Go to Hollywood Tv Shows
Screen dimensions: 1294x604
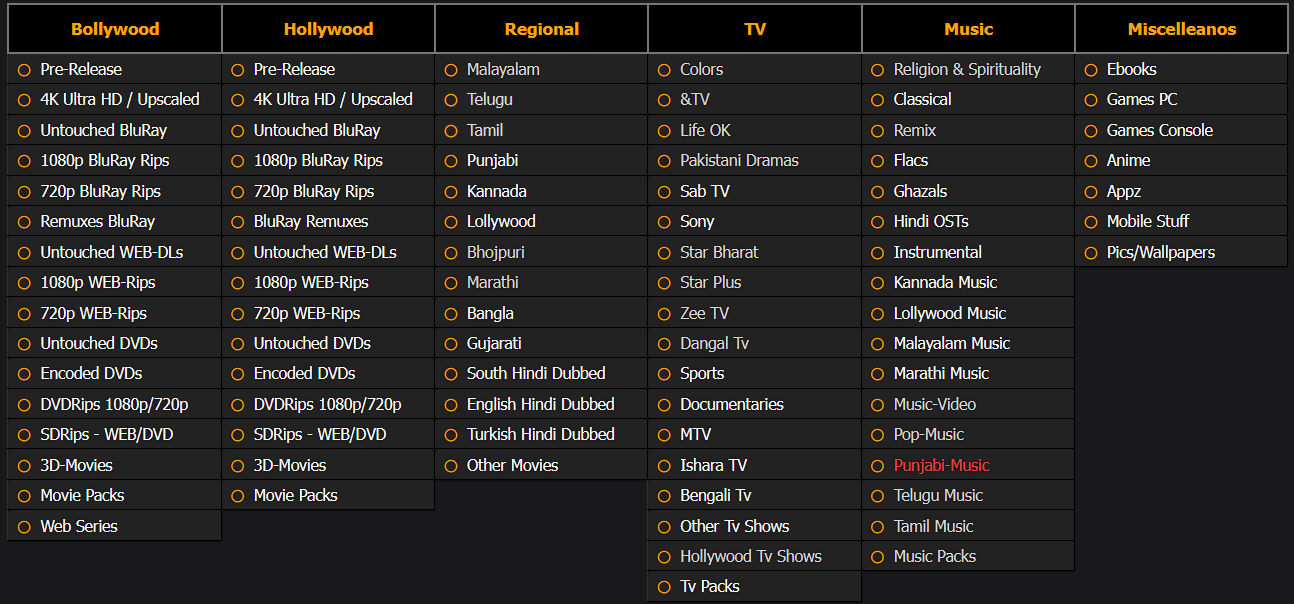(x=751, y=556)
